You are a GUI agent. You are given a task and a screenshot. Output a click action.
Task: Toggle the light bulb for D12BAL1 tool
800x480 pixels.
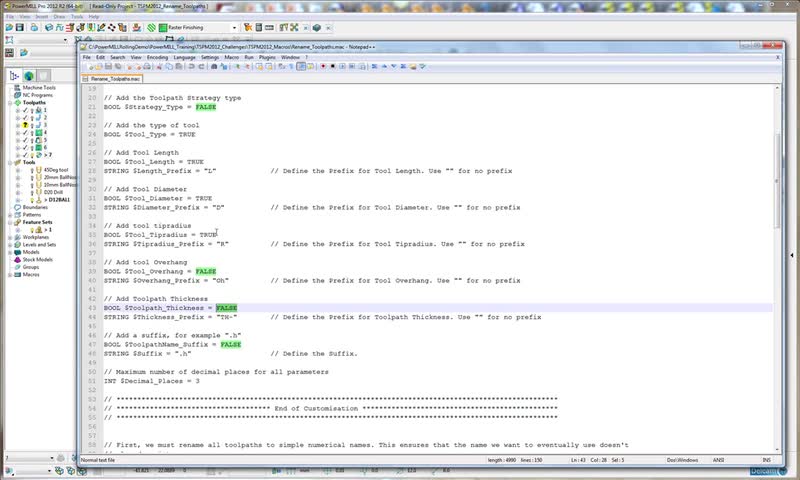click(x=32, y=200)
